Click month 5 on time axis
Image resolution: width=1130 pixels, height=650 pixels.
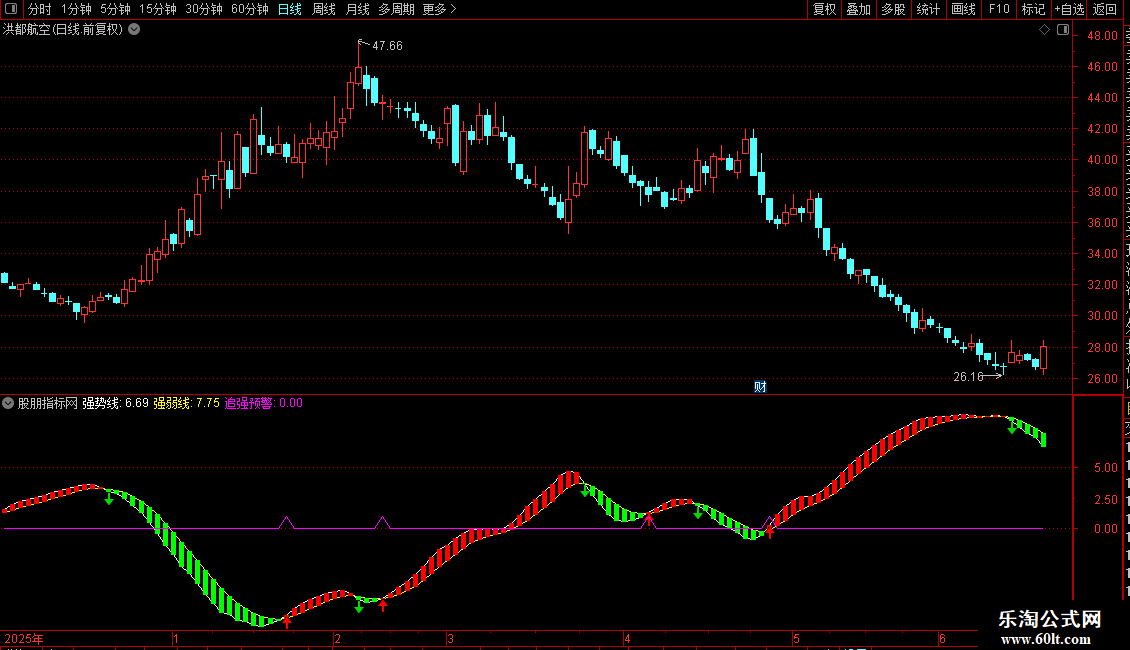click(x=796, y=638)
